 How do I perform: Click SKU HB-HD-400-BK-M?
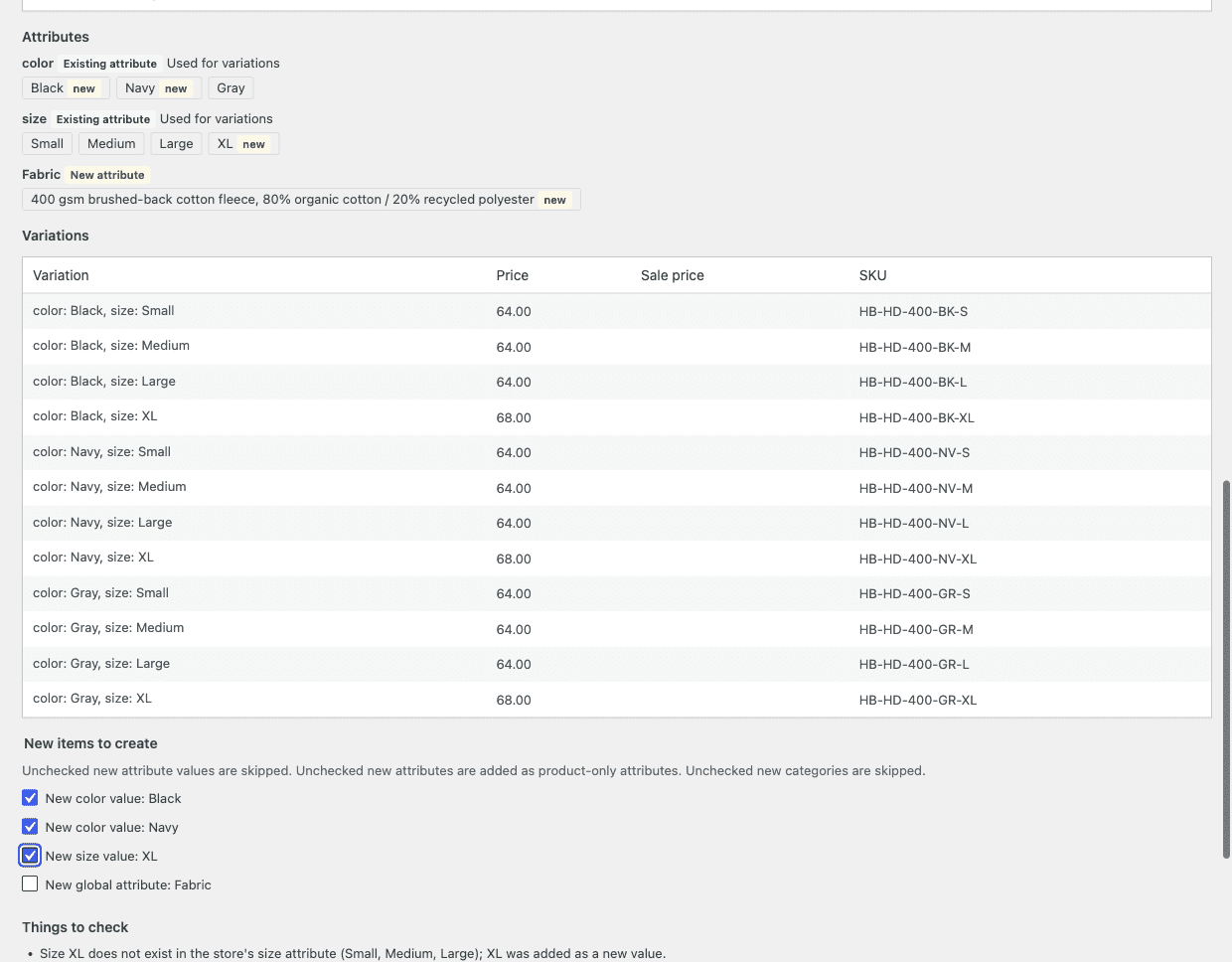(915, 347)
